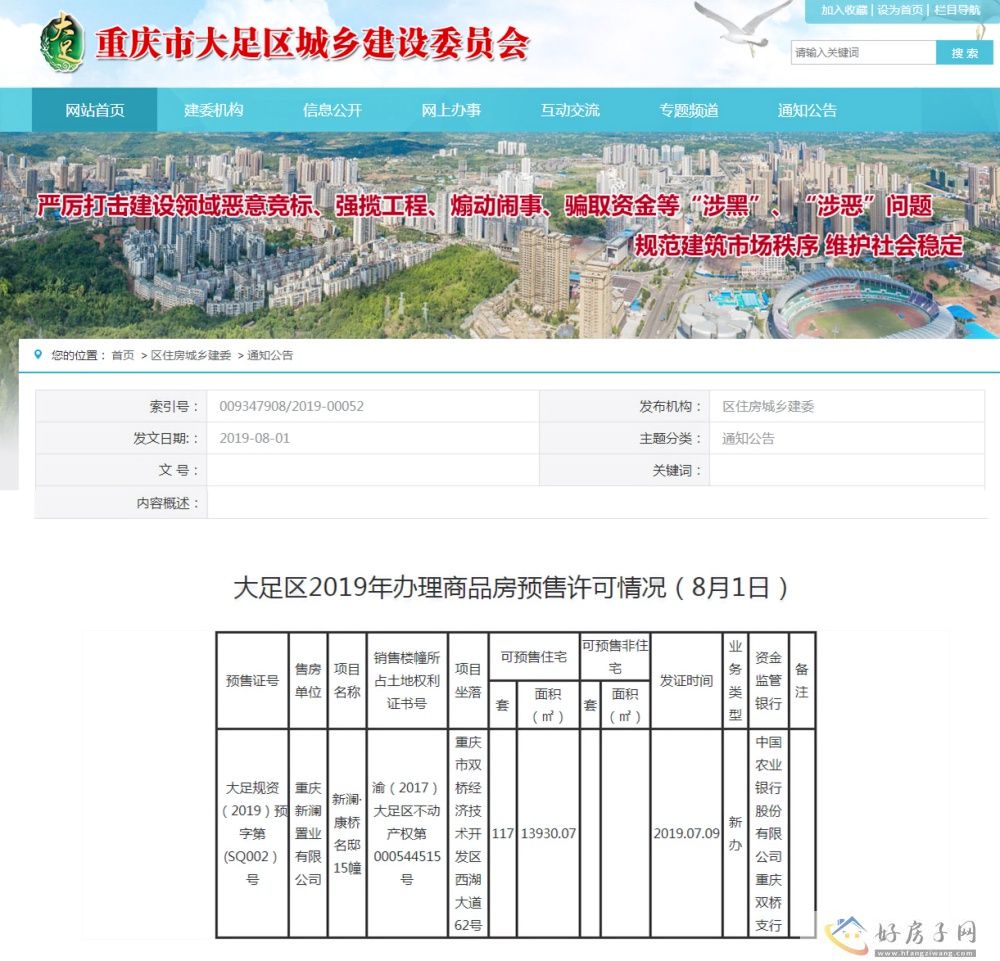Image resolution: width=1000 pixels, height=961 pixels.
Task: Go to 网站首页 in navigation bar
Action: point(95,110)
